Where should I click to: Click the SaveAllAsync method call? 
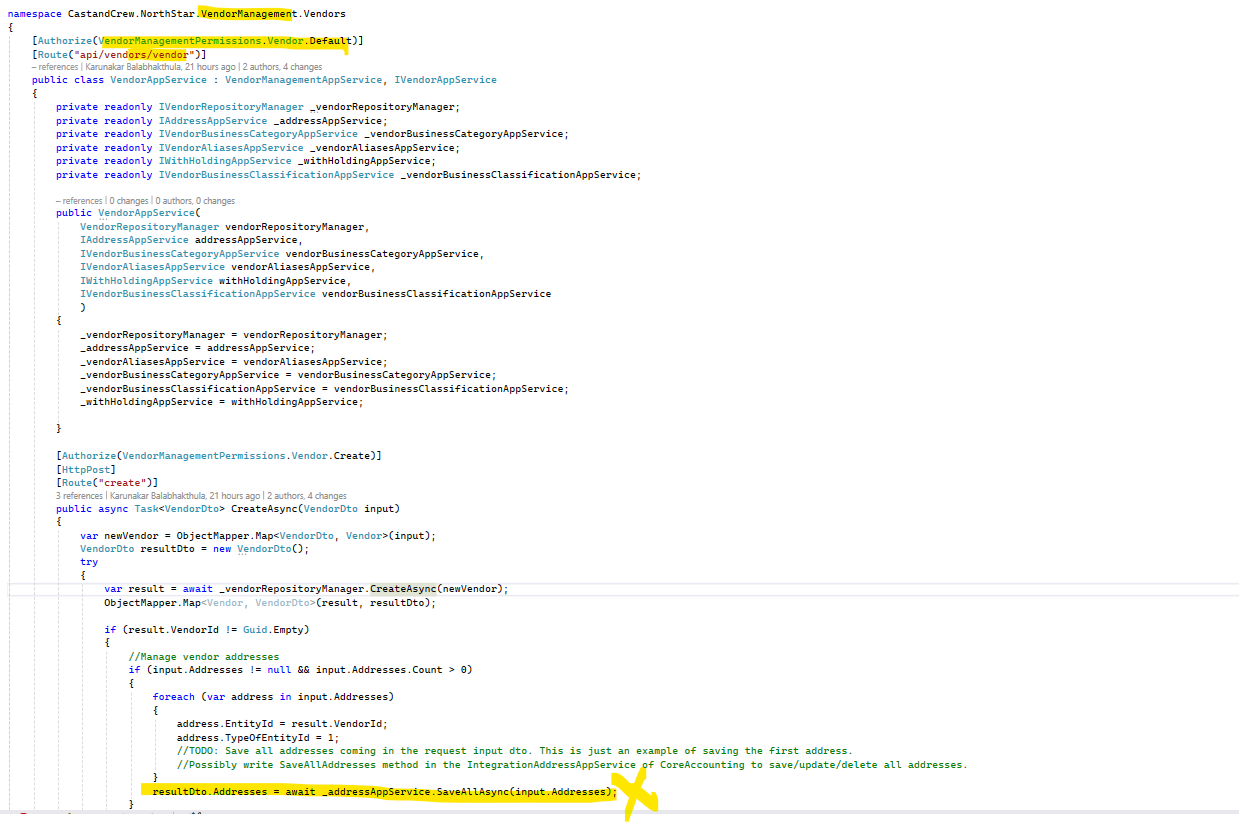(x=470, y=792)
